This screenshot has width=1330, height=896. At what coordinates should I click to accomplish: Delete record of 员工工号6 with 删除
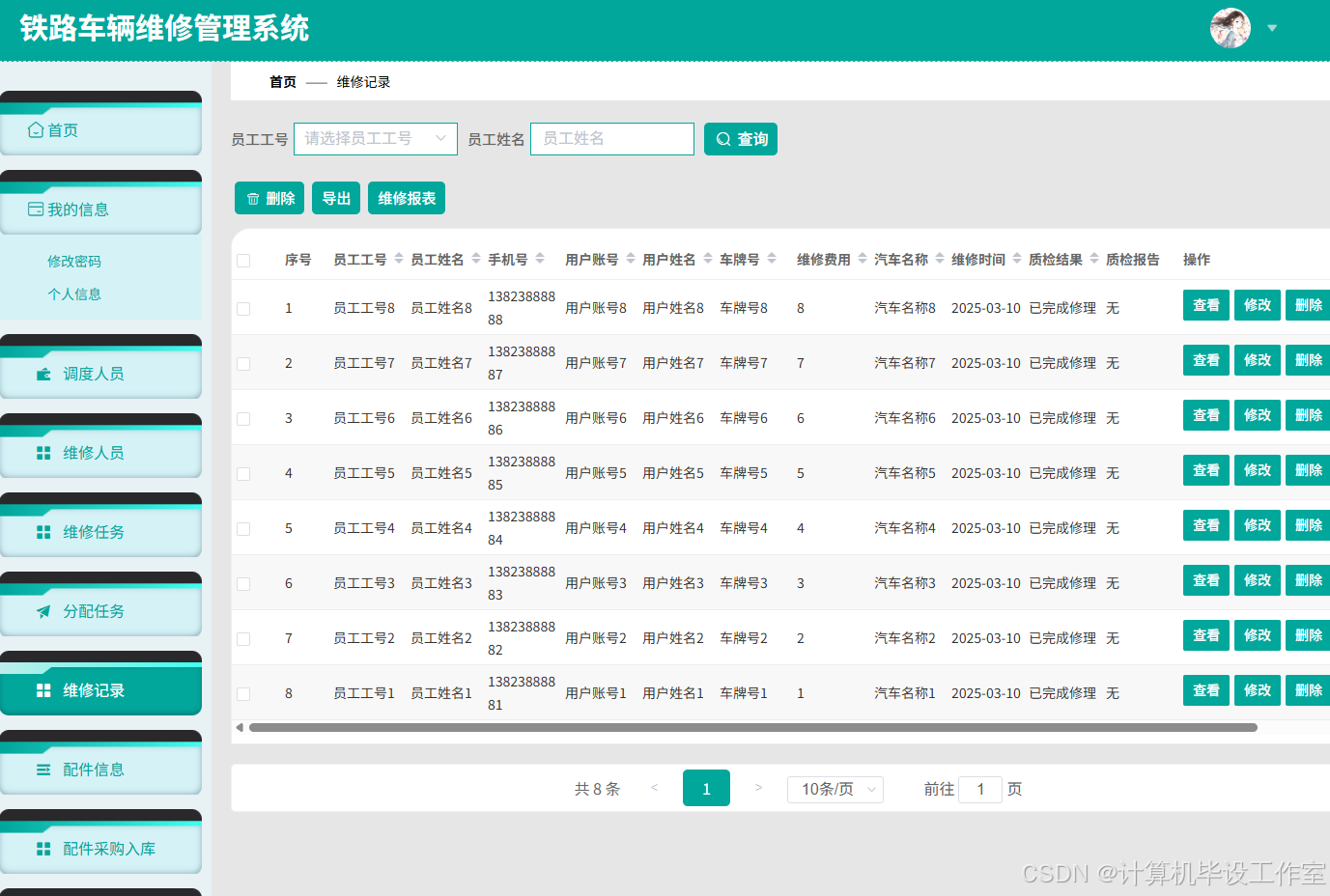pos(1308,415)
